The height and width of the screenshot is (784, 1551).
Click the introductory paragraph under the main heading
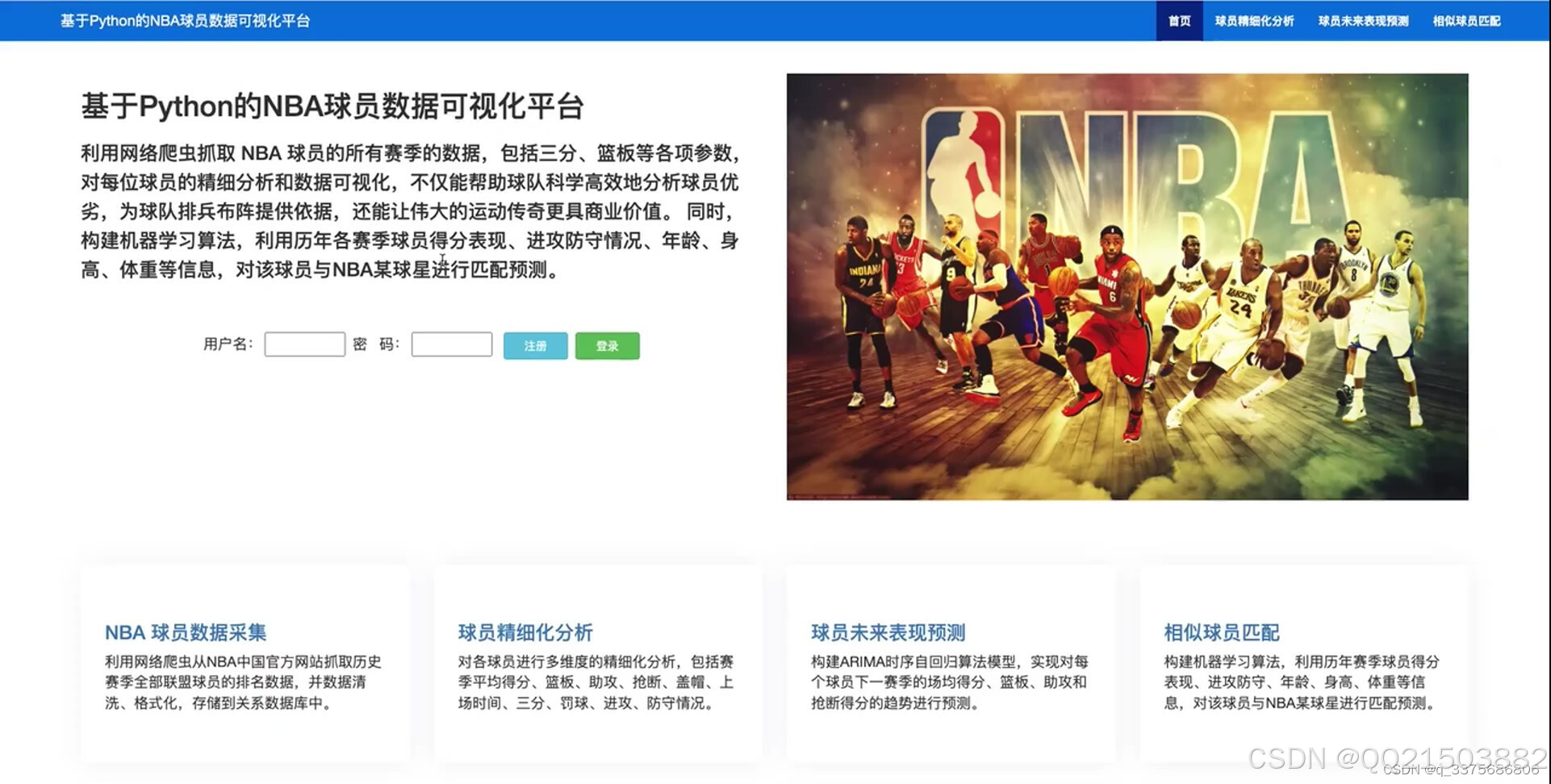pyautogui.click(x=410, y=211)
